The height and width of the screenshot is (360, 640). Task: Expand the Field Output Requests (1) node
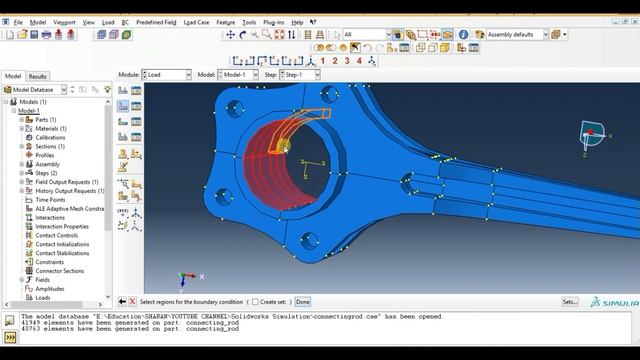click(x=22, y=182)
